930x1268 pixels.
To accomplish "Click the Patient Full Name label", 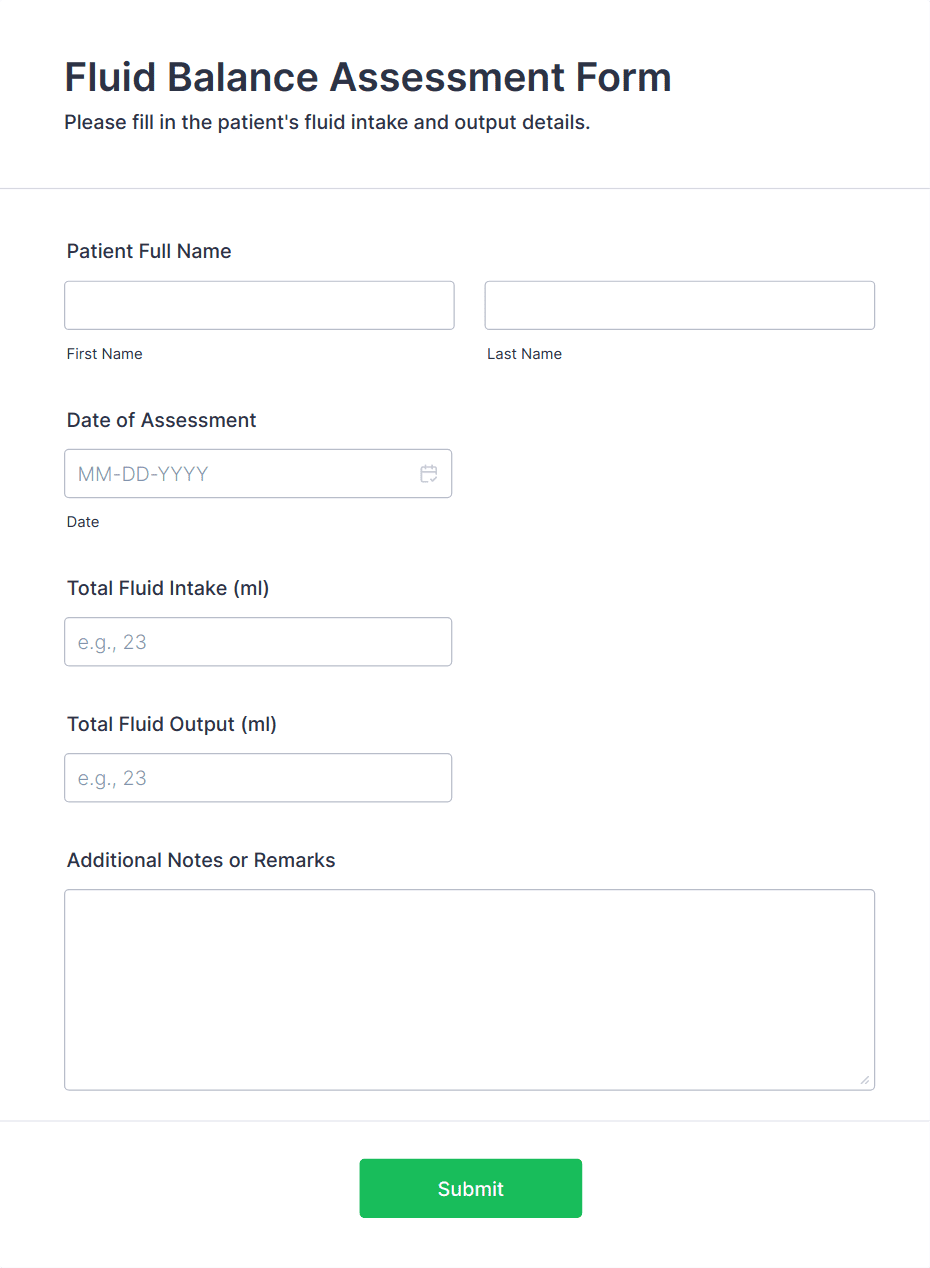I will (x=148, y=251).
